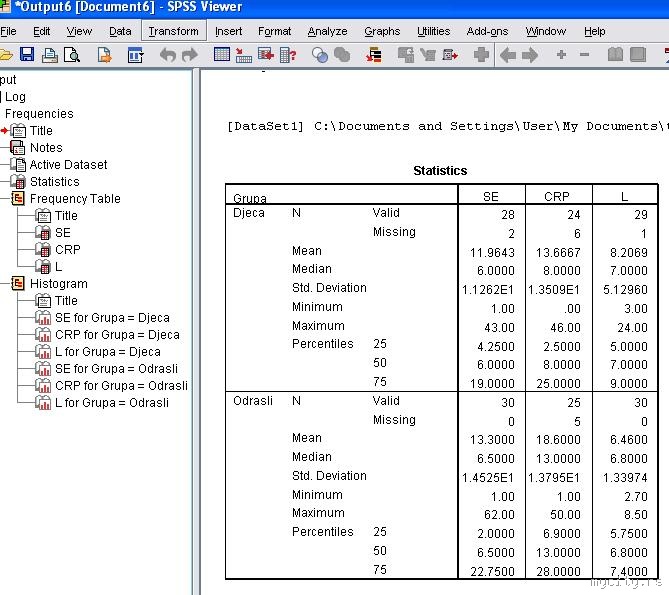Click the greyed Associate AutoScript icon
Image resolution: width=669 pixels, height=595 pixels.
coord(406,55)
